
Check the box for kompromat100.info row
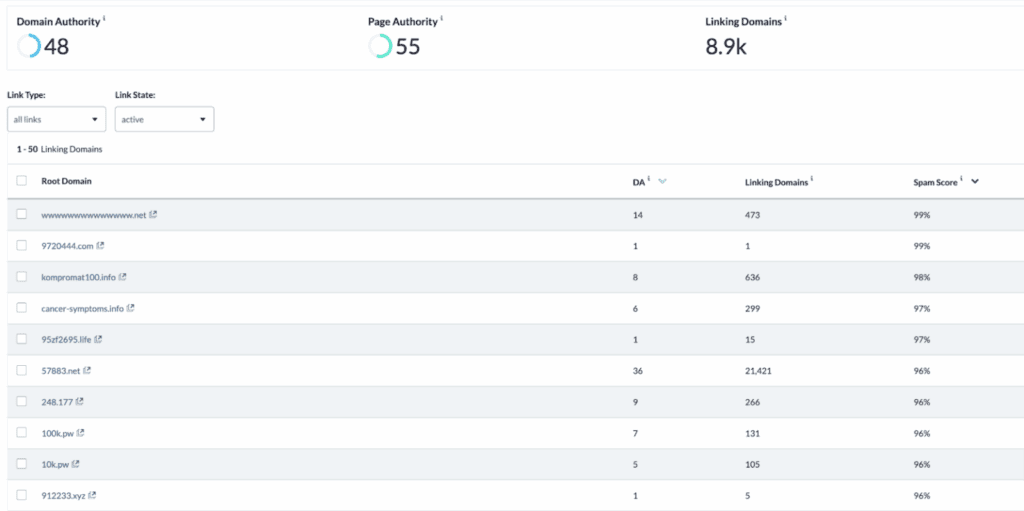tap(22, 277)
